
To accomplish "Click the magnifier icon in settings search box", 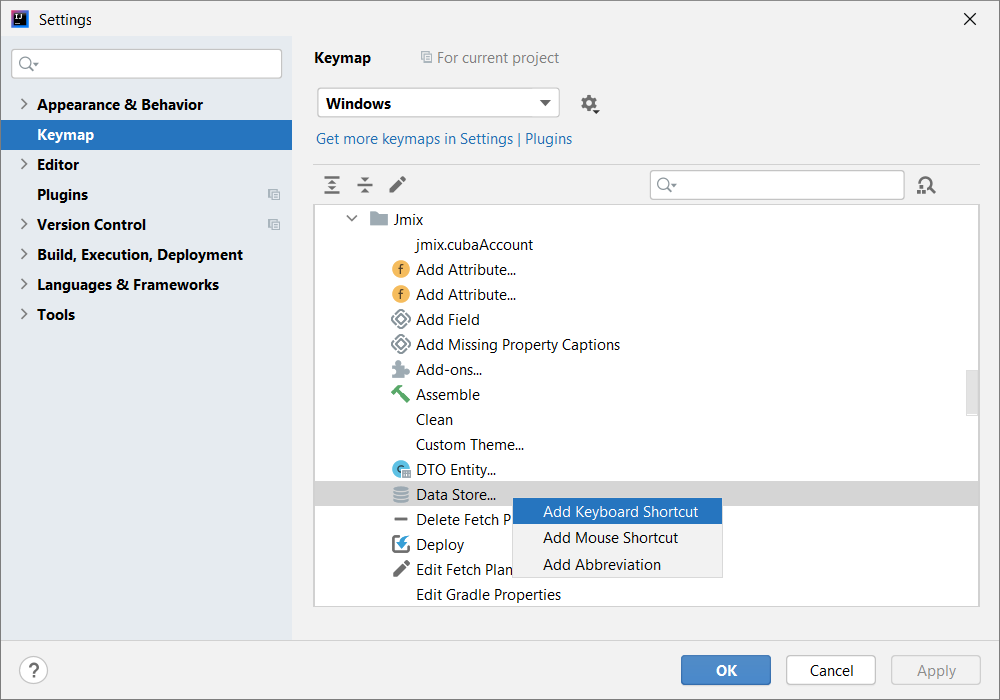I will point(28,64).
